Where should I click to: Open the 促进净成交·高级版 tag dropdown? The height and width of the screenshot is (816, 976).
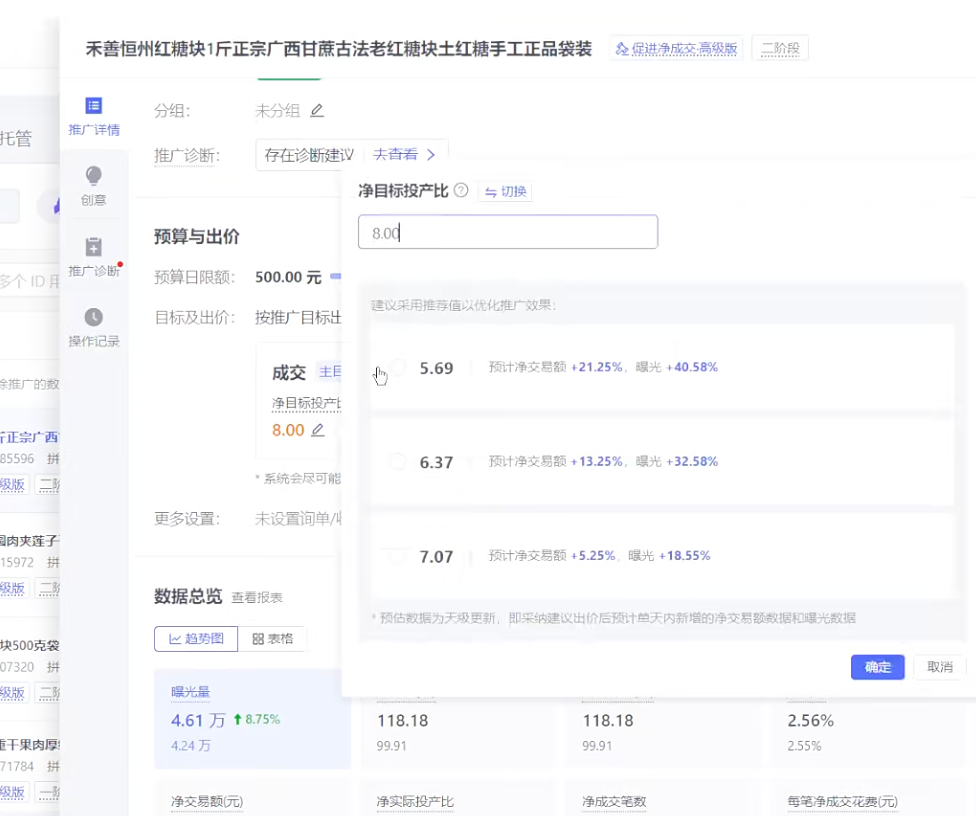click(x=676, y=49)
